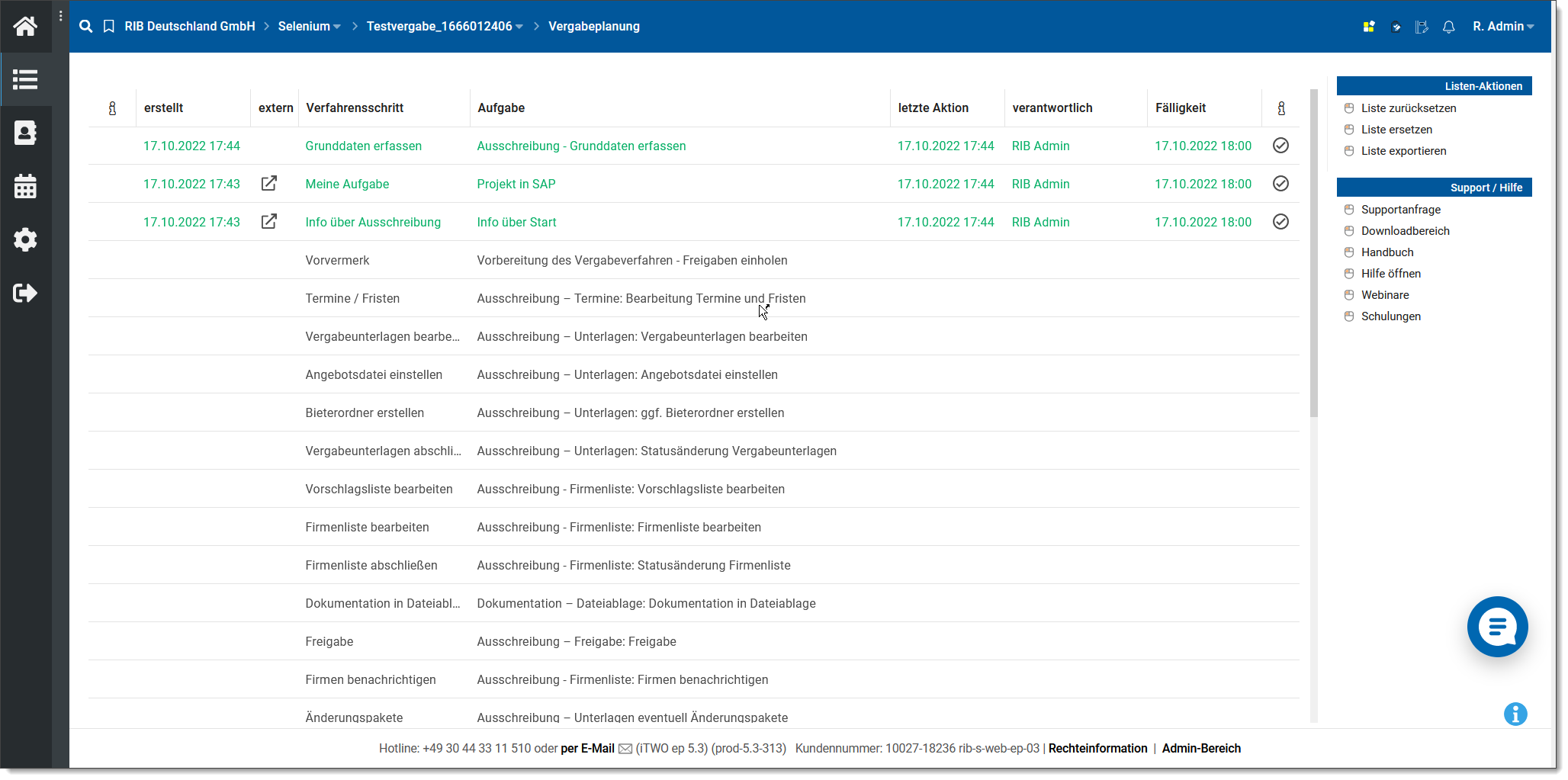Open Supportanfrage
Screen dimensions: 1568x780
1401,210
